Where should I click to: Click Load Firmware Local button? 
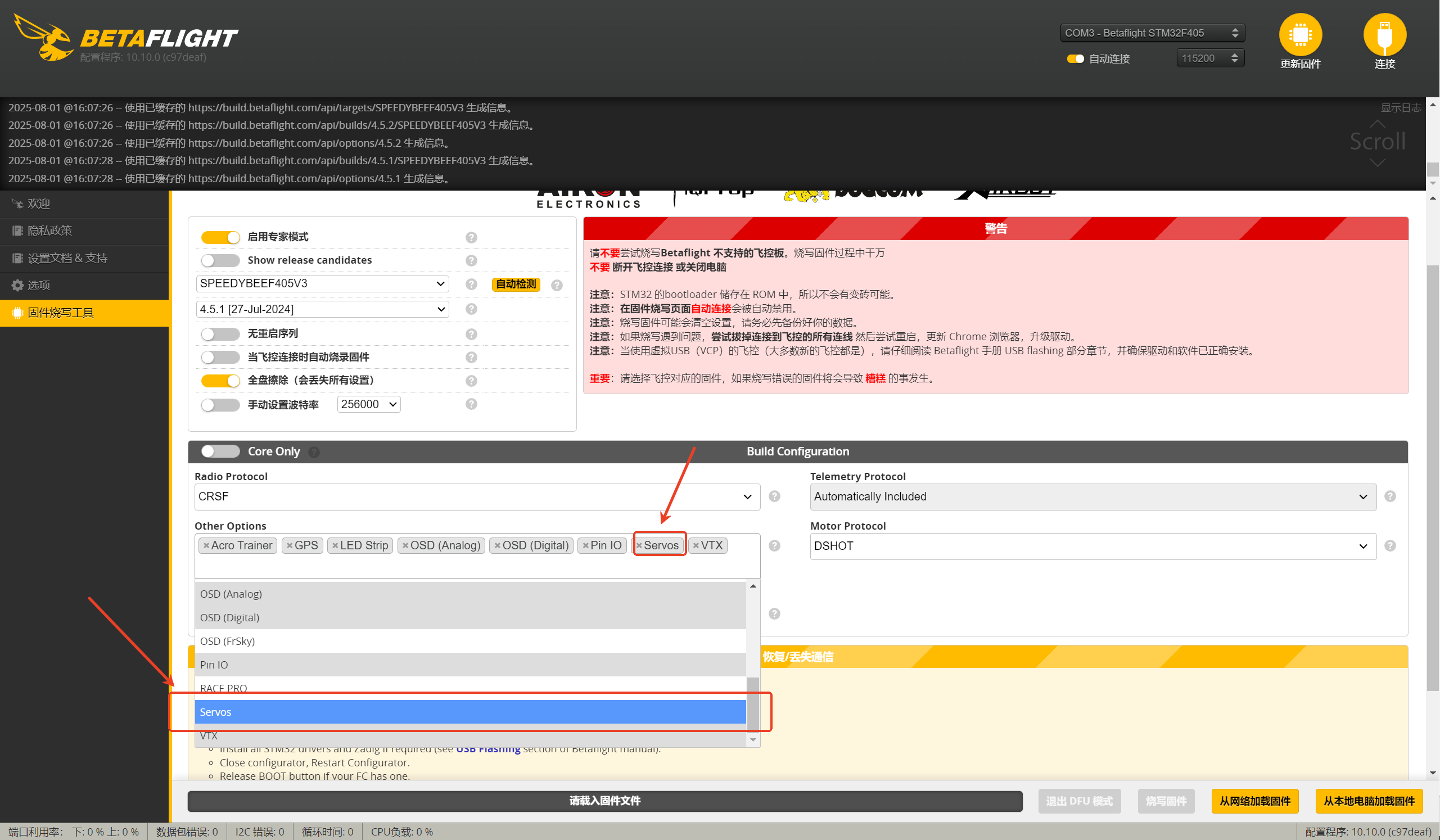pos(1369,801)
